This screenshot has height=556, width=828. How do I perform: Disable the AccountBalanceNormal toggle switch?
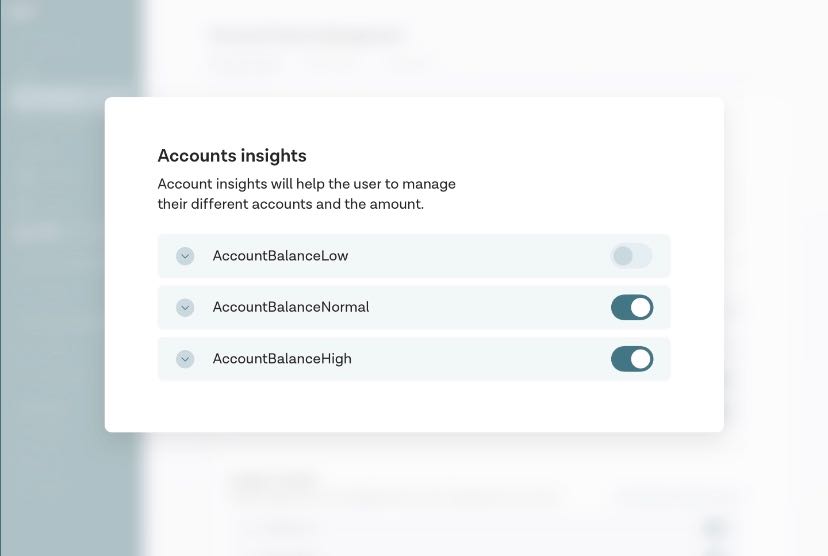pos(632,307)
